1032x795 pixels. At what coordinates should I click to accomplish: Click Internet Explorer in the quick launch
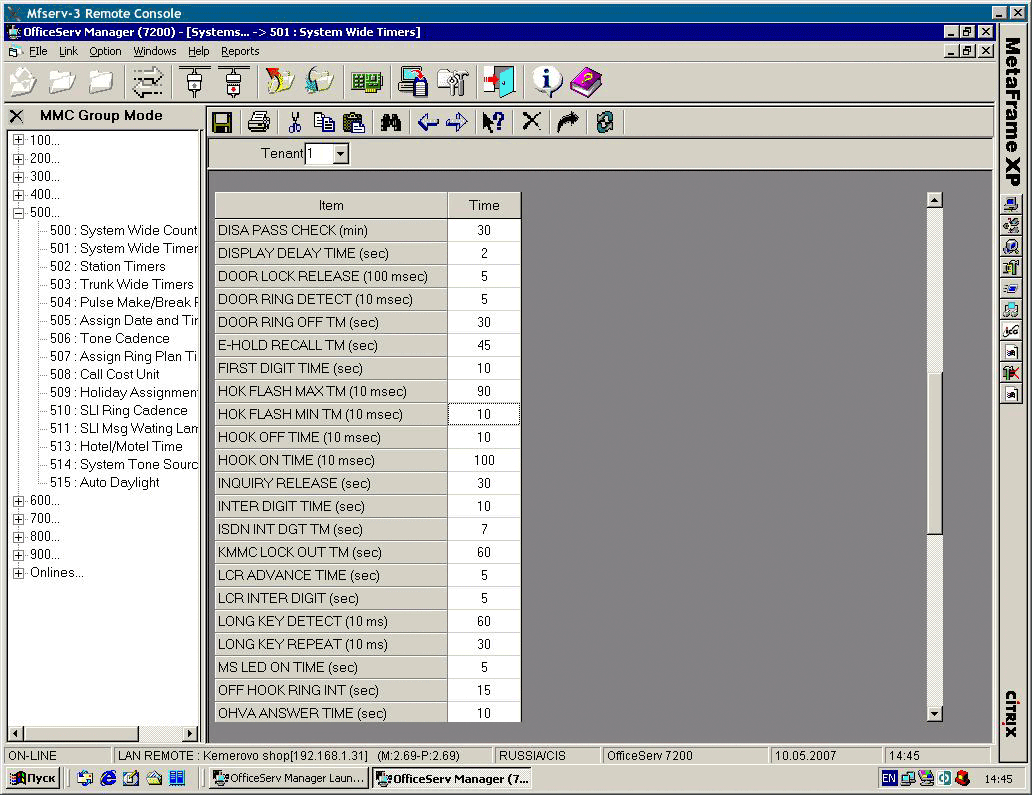108,778
